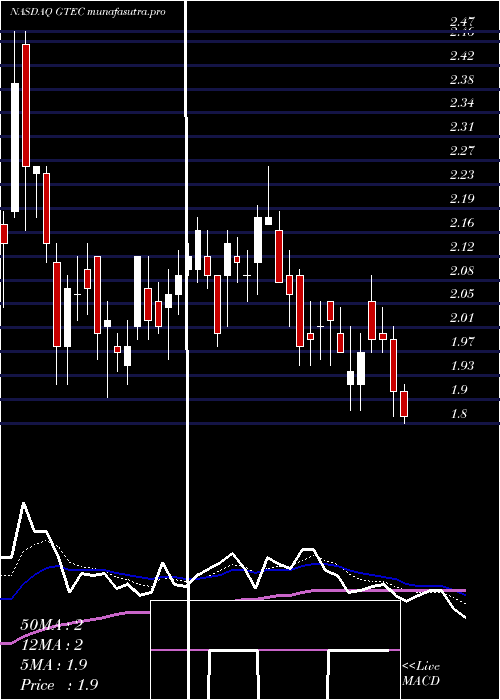The width and height of the screenshot is (500, 700).
Task: Click the 5MA : 1.9 reading
Action: tap(54, 665)
